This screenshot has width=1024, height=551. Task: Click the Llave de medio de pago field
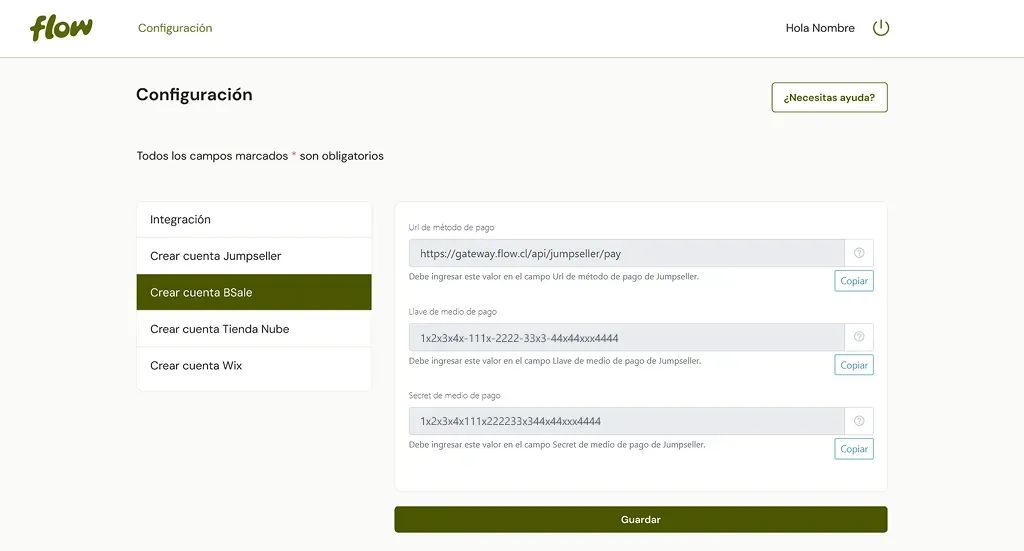(x=627, y=338)
